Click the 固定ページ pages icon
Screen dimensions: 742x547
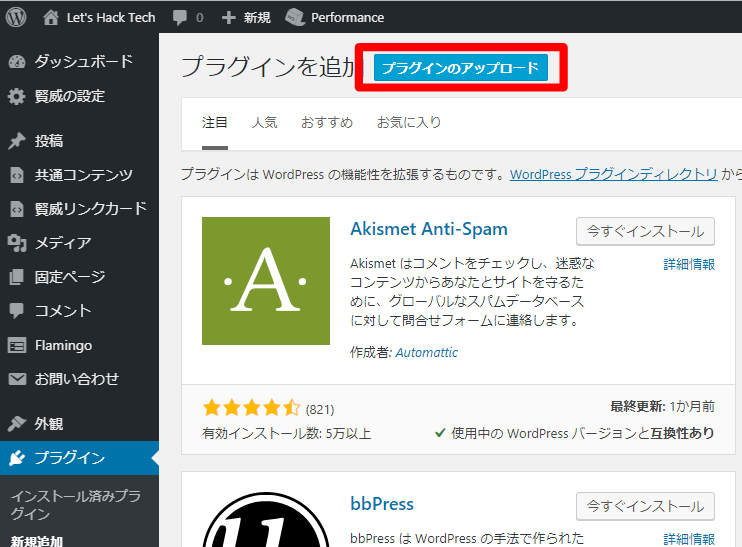17,277
